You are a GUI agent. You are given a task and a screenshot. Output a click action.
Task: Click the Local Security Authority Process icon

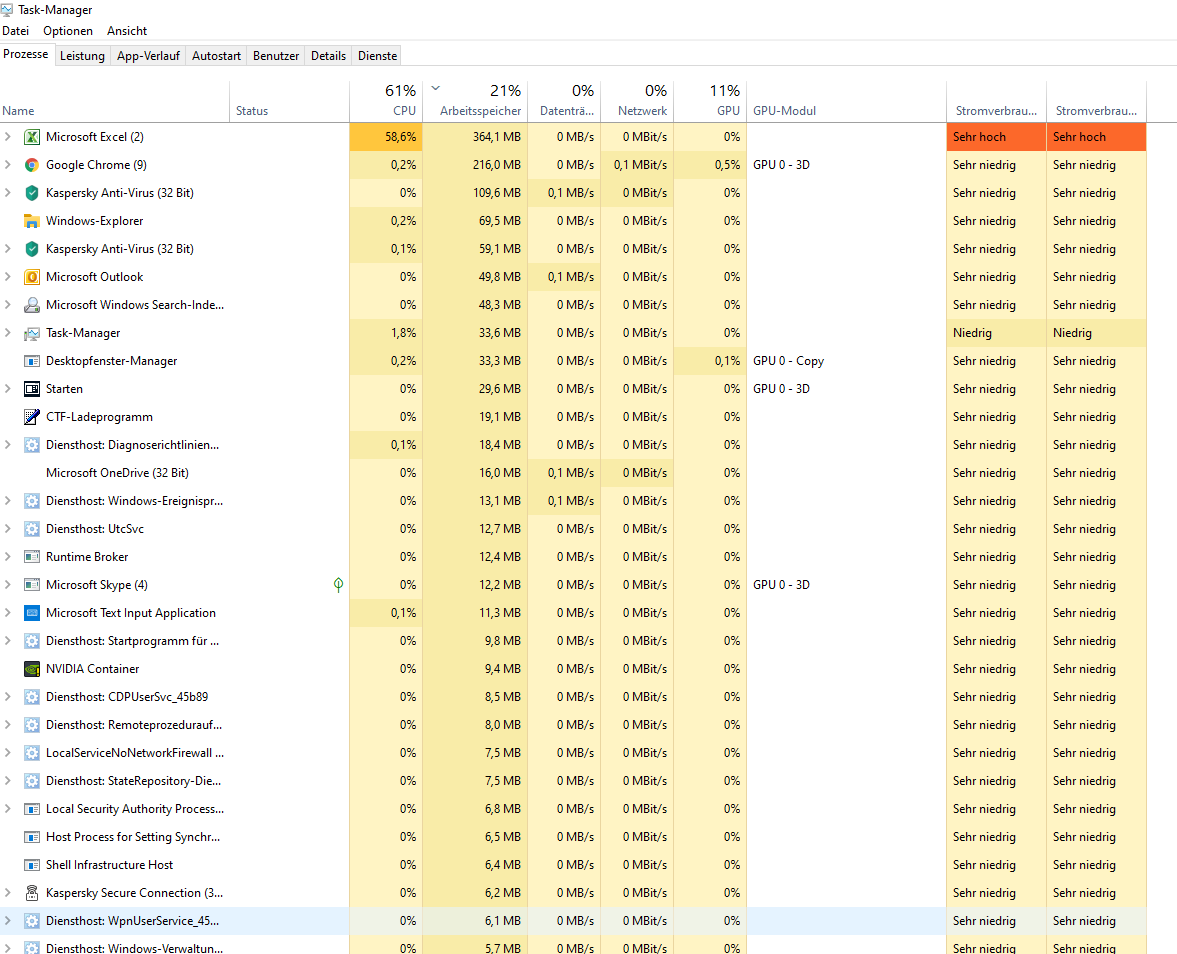(32, 808)
